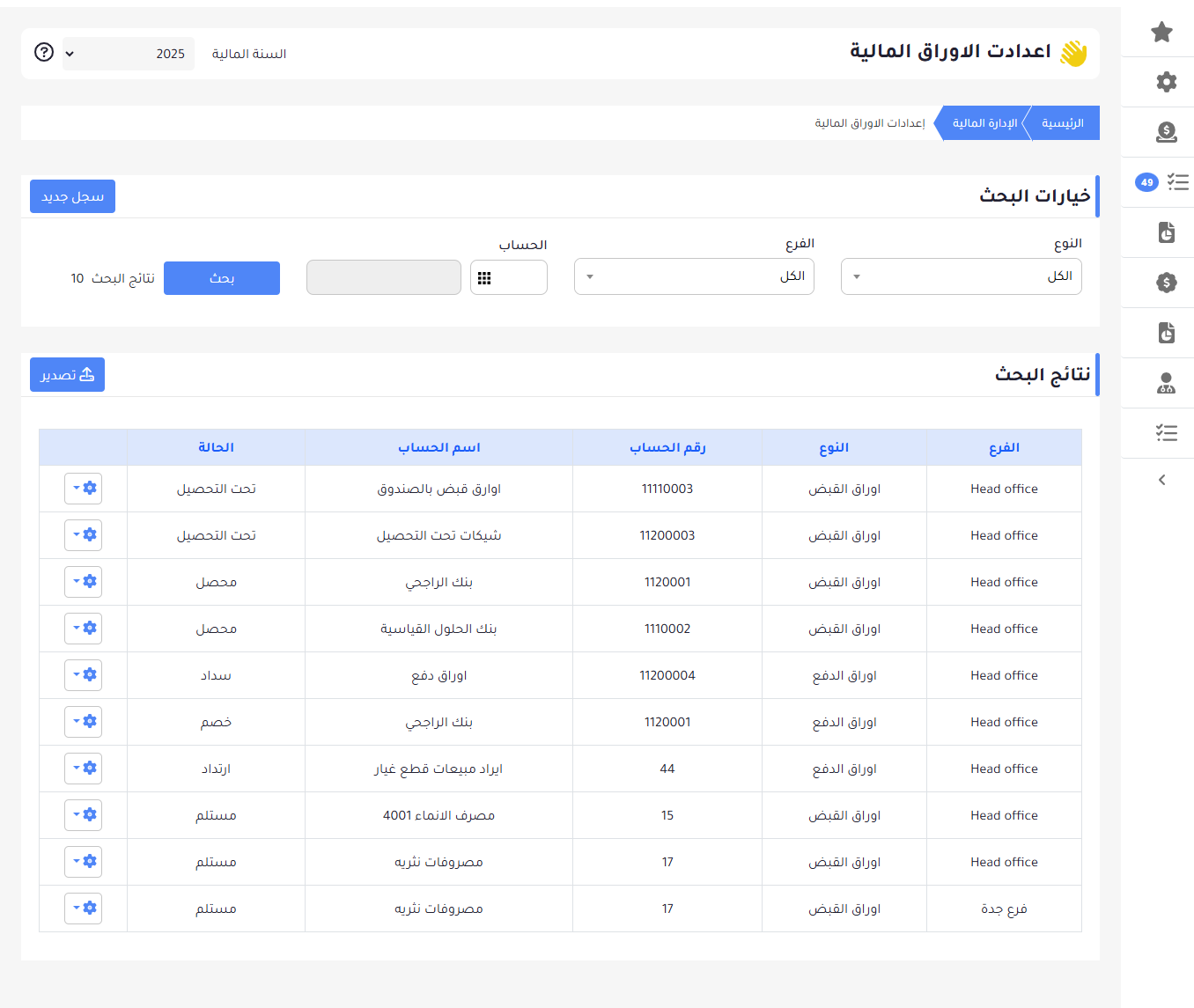
Task: Open actions gear for مصرف الانماء 4001 row
Action: (84, 815)
